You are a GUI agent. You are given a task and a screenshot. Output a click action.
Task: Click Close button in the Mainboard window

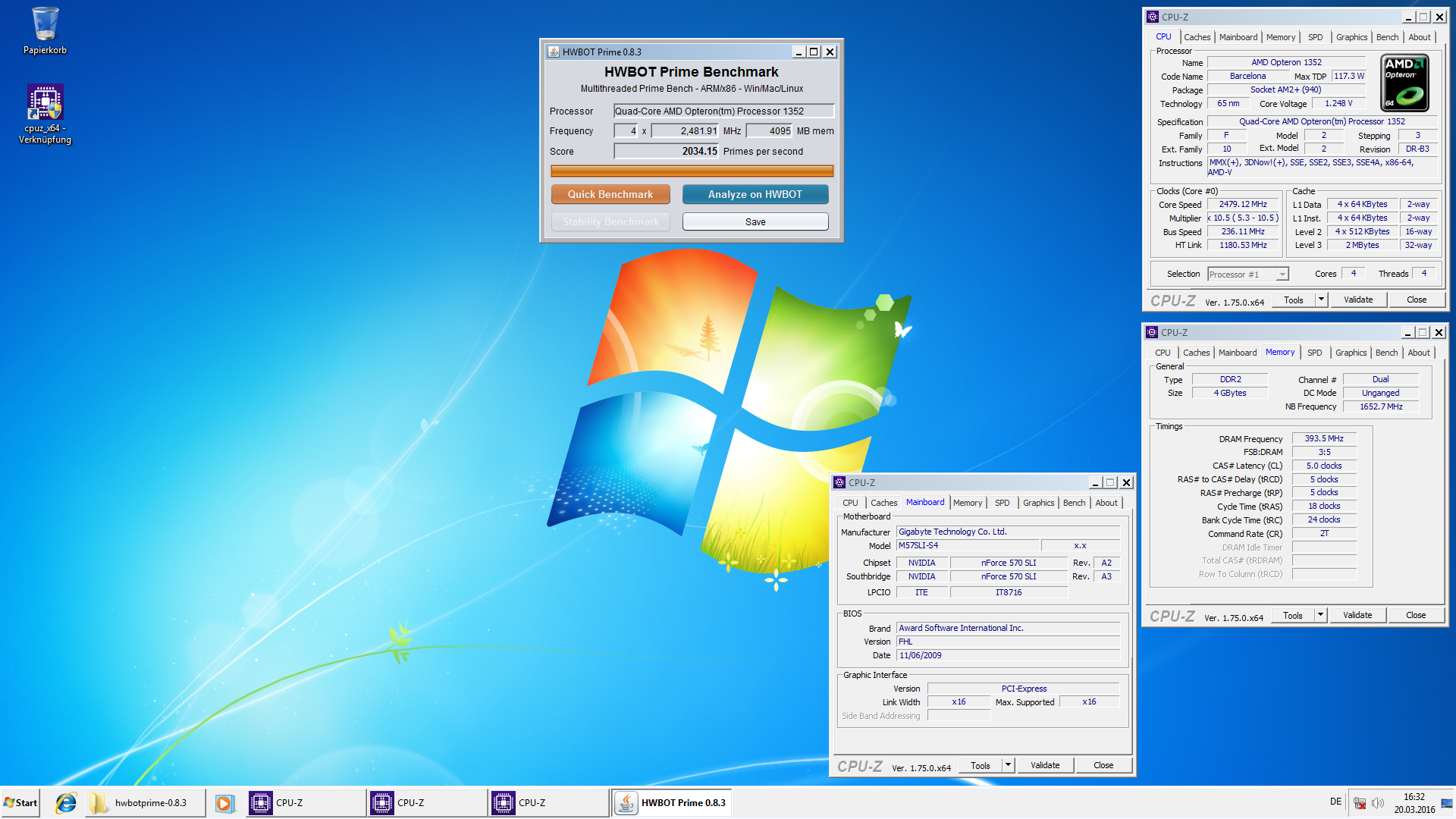click(x=1103, y=765)
